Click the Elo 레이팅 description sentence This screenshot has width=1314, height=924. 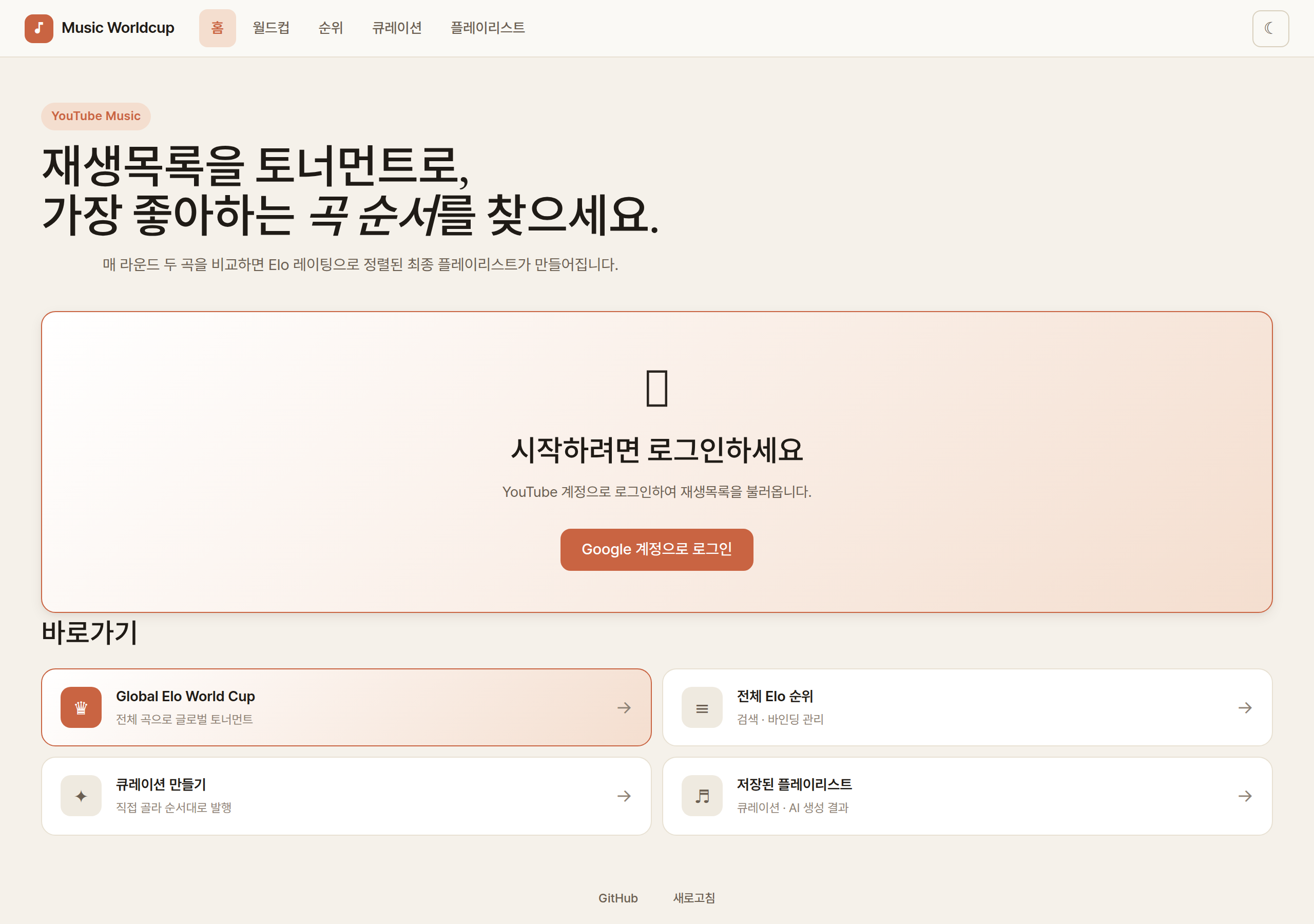(x=360, y=264)
